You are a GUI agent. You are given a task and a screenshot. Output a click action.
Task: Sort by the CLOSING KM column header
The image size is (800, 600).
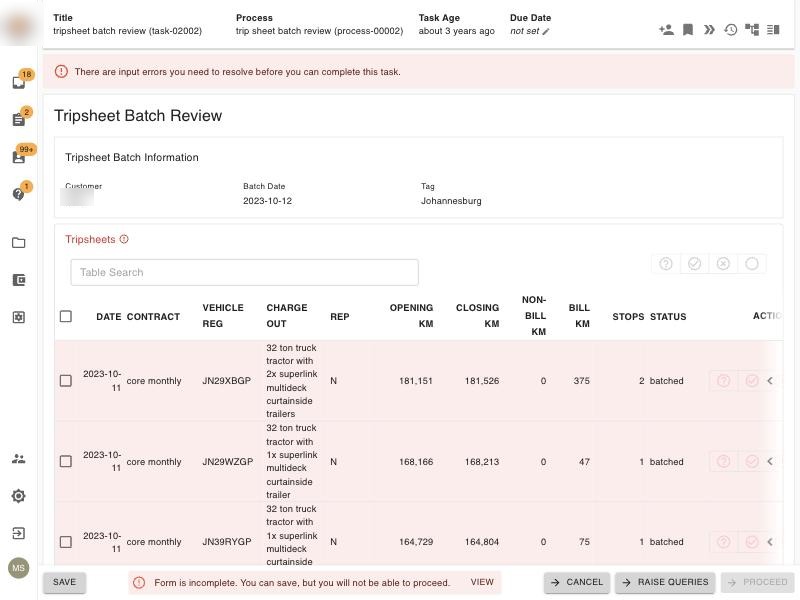tap(478, 316)
